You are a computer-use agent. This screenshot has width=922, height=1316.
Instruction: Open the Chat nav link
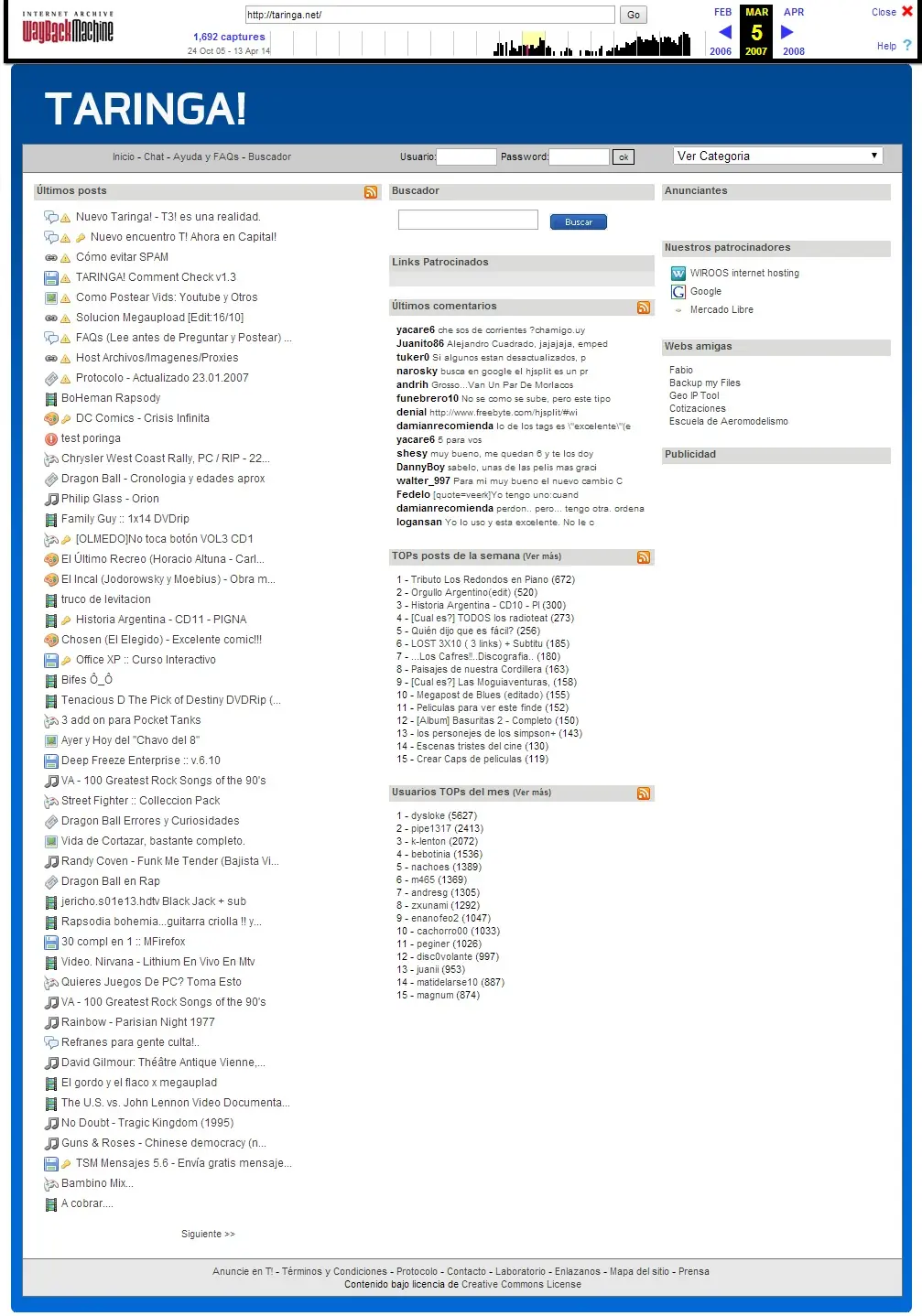[x=154, y=157]
